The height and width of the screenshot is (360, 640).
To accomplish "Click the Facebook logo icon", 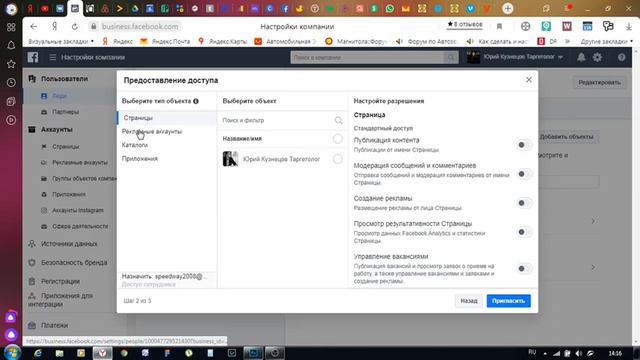I will 33,57.
